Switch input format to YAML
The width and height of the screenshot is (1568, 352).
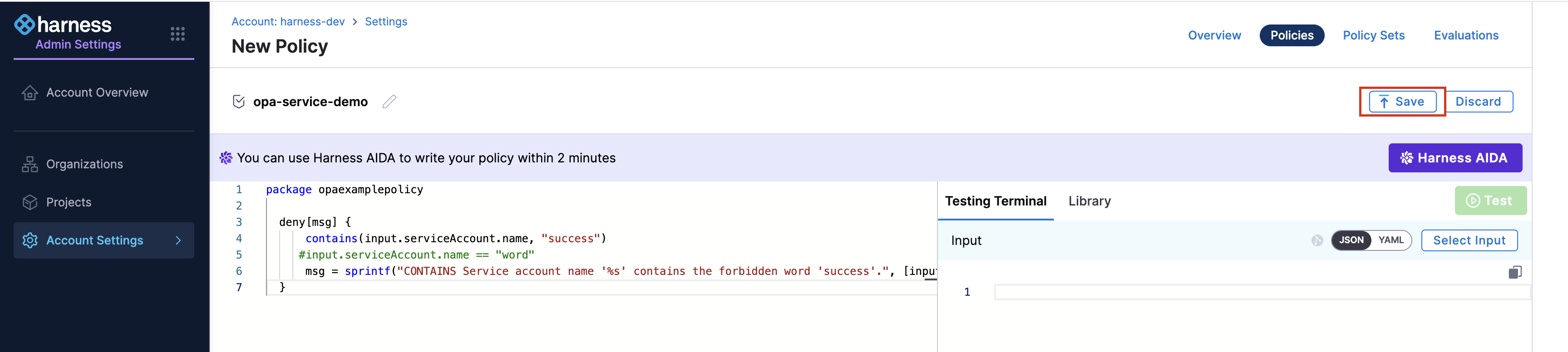(1390, 240)
